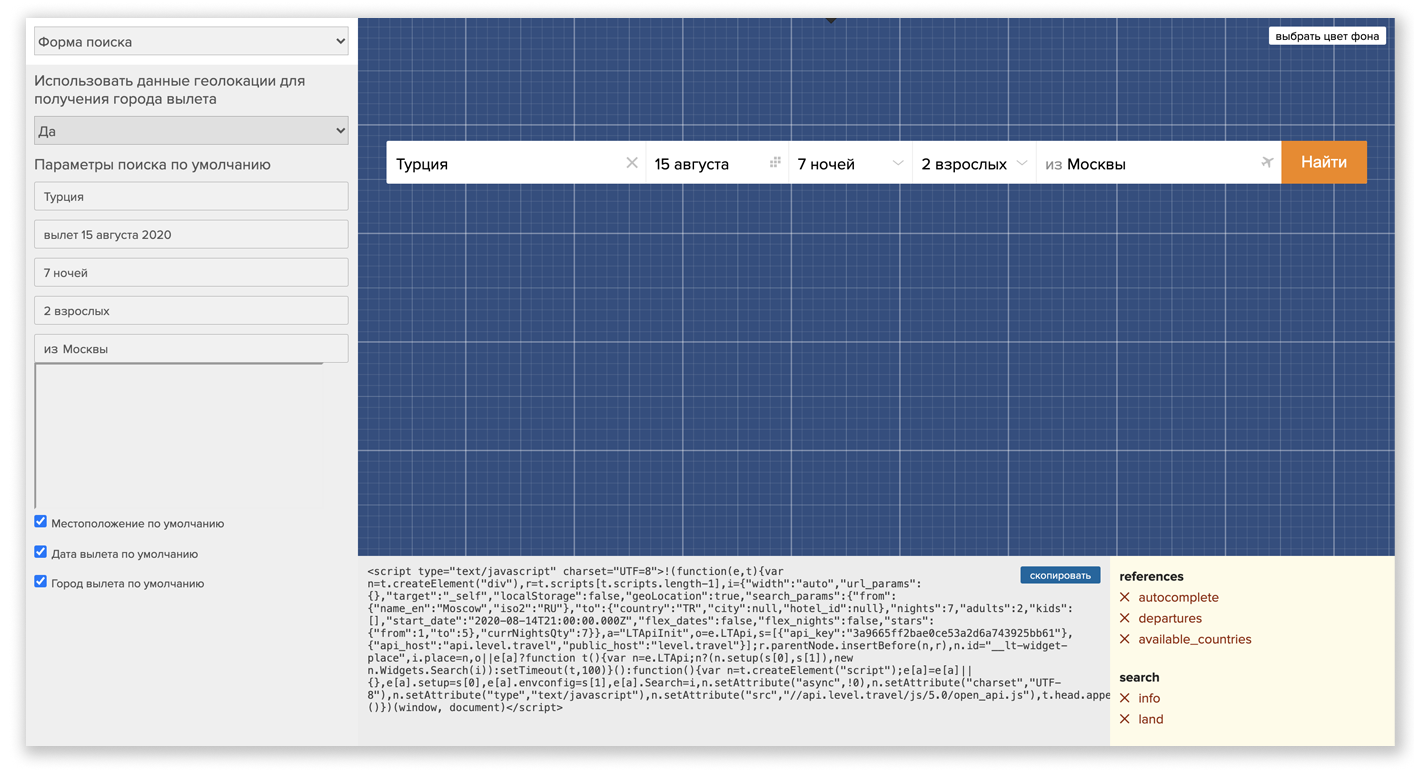Open the available_countries reference link
1414x775 pixels.
(x=1195, y=639)
